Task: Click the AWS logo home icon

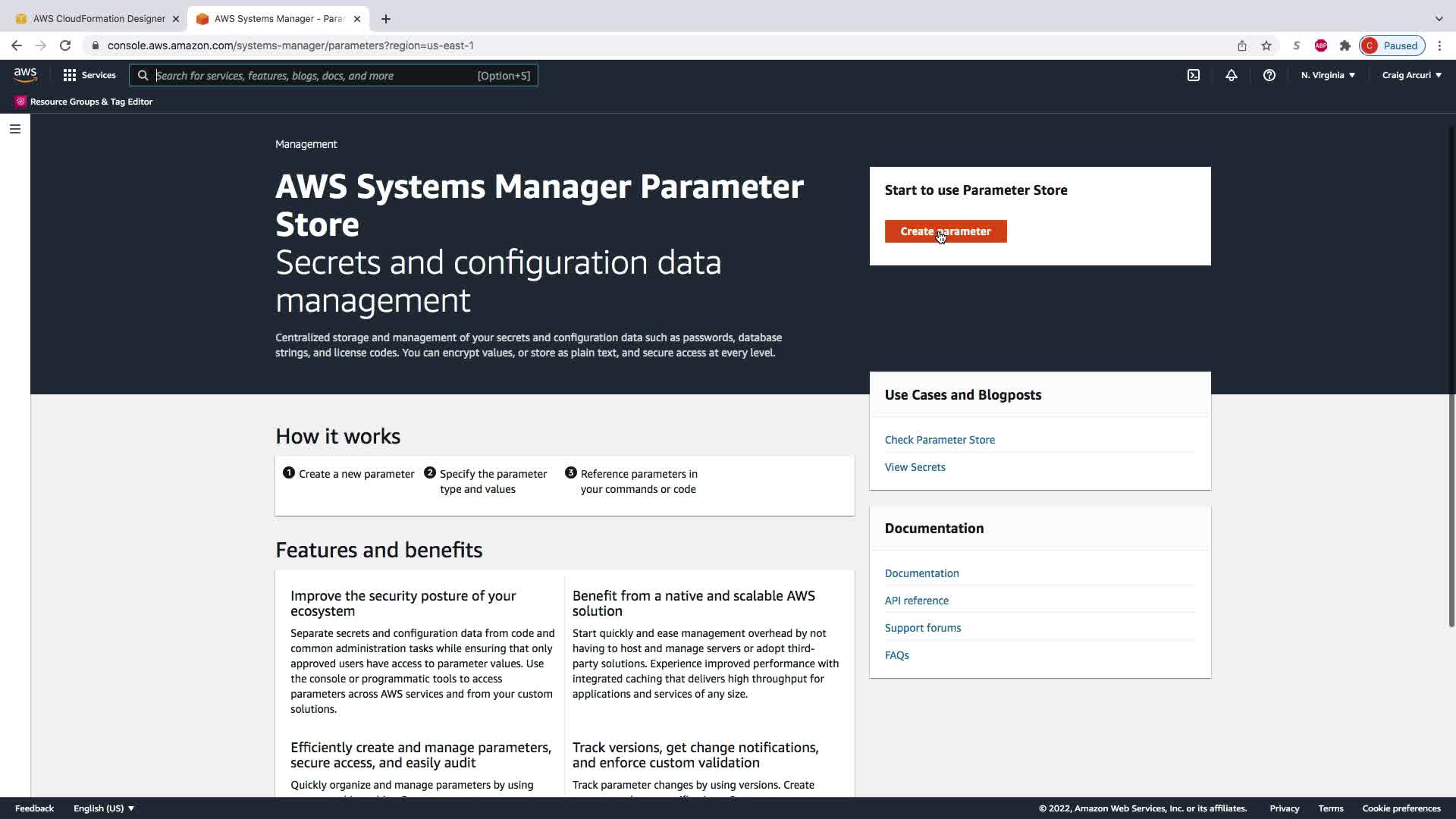Action: pos(25,75)
